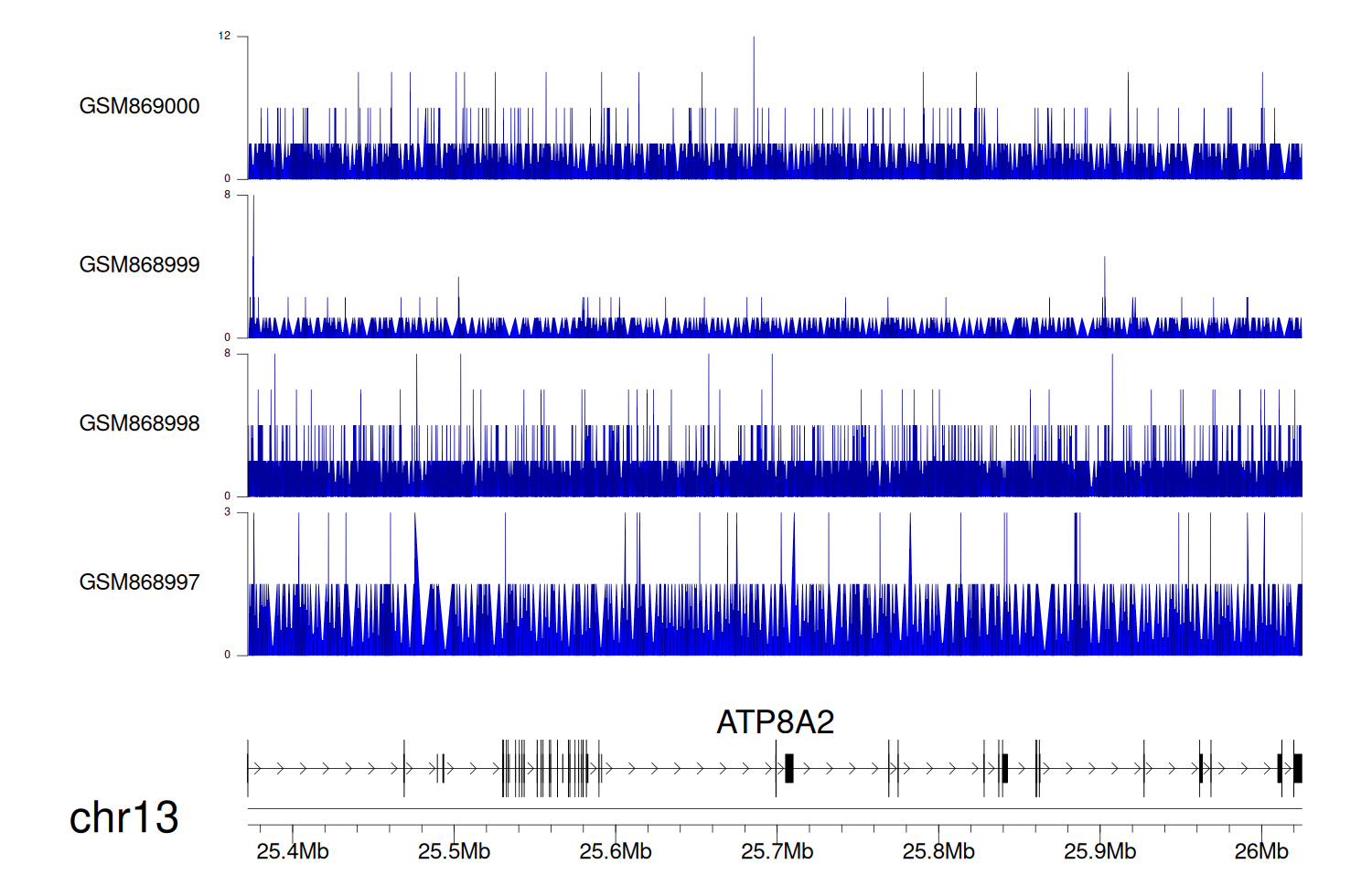Select the 25.6Mb coordinate label
Image resolution: width=1372 pixels, height=896 pixels.
(616, 851)
